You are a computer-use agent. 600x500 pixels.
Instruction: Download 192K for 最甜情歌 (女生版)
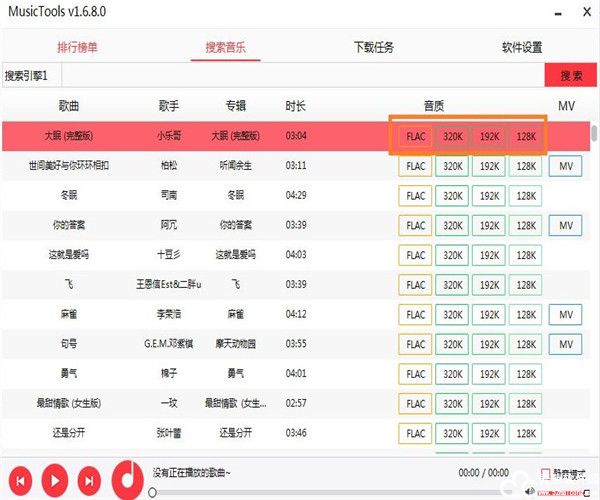pos(489,404)
